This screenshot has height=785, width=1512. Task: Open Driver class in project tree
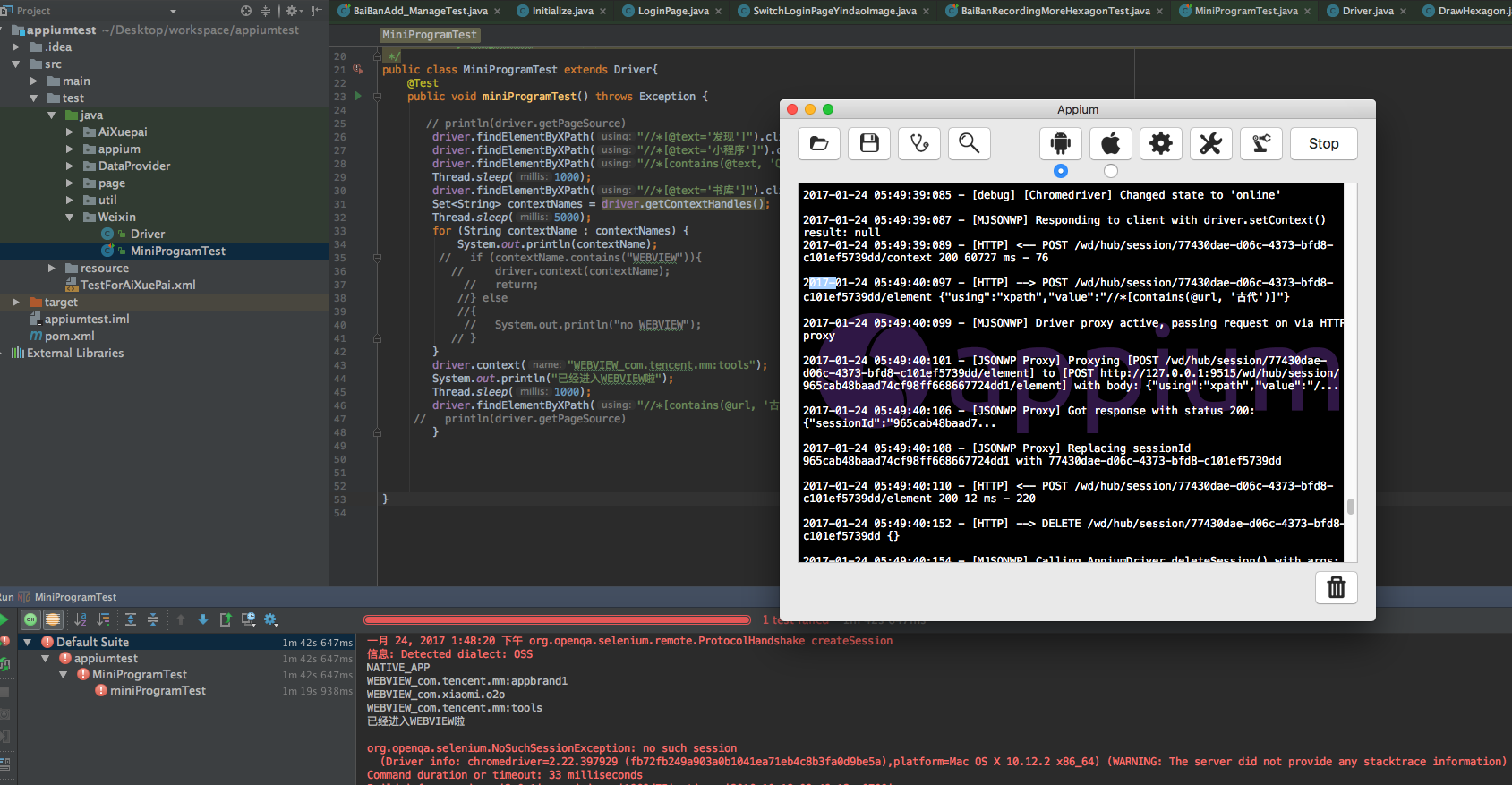pyautogui.click(x=148, y=234)
